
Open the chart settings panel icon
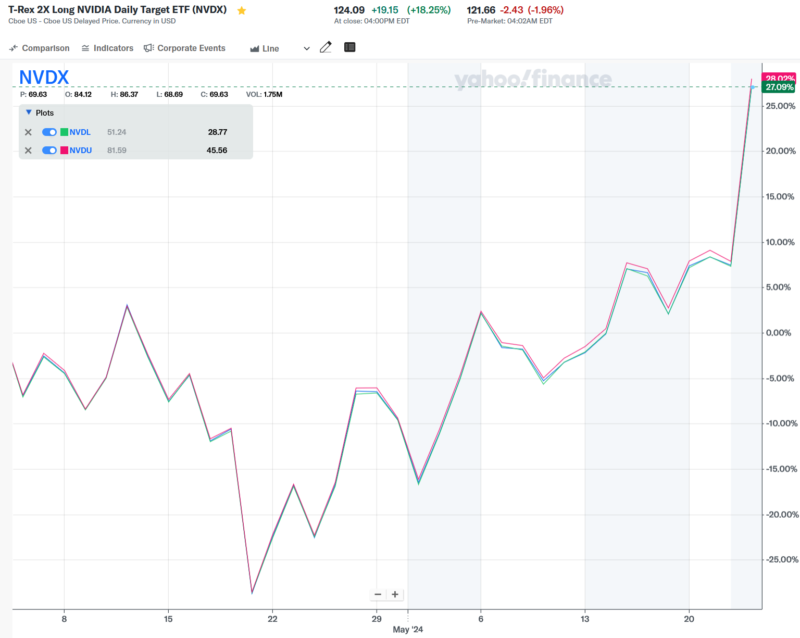(x=349, y=47)
